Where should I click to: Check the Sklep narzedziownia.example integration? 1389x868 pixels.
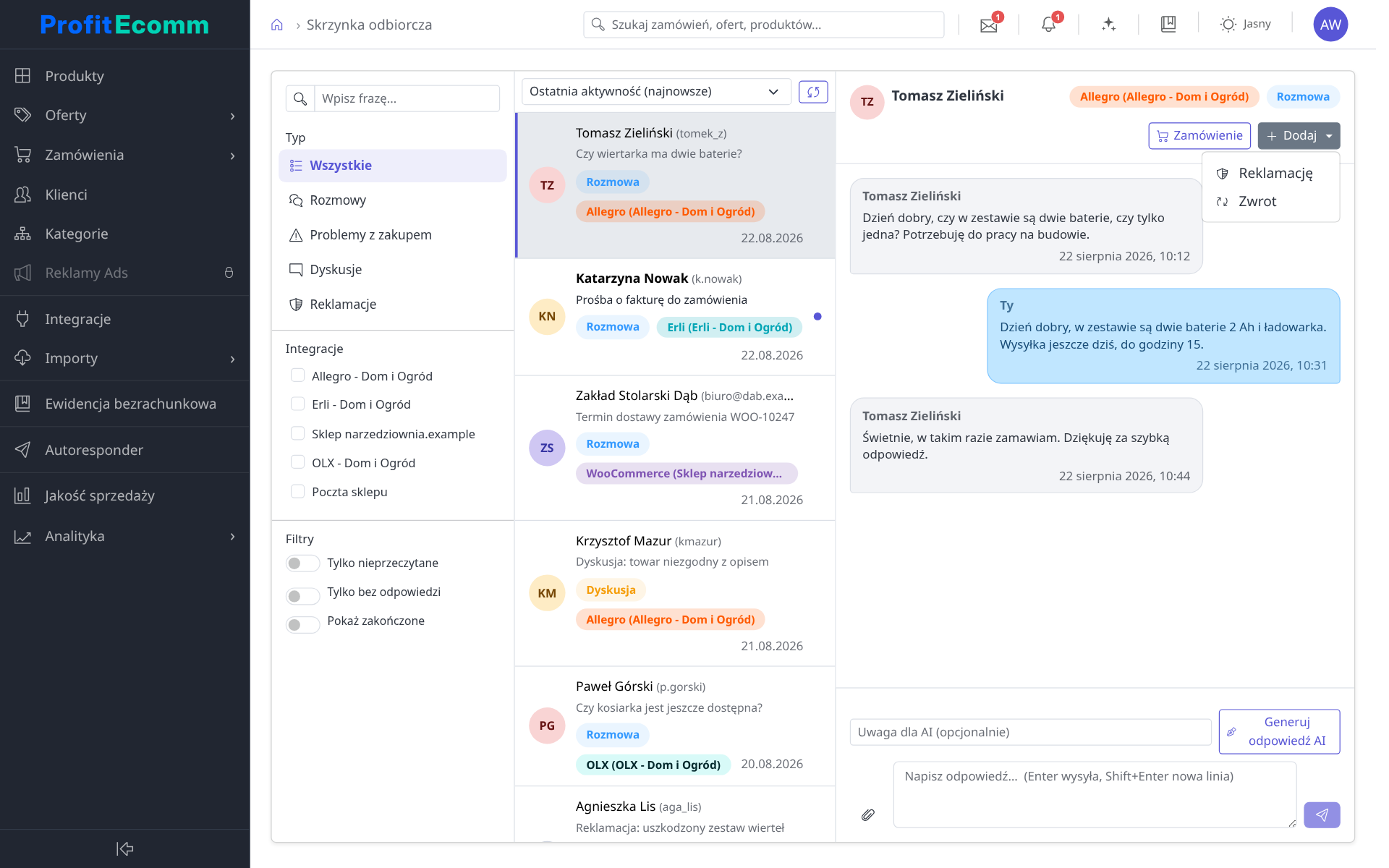coord(297,433)
